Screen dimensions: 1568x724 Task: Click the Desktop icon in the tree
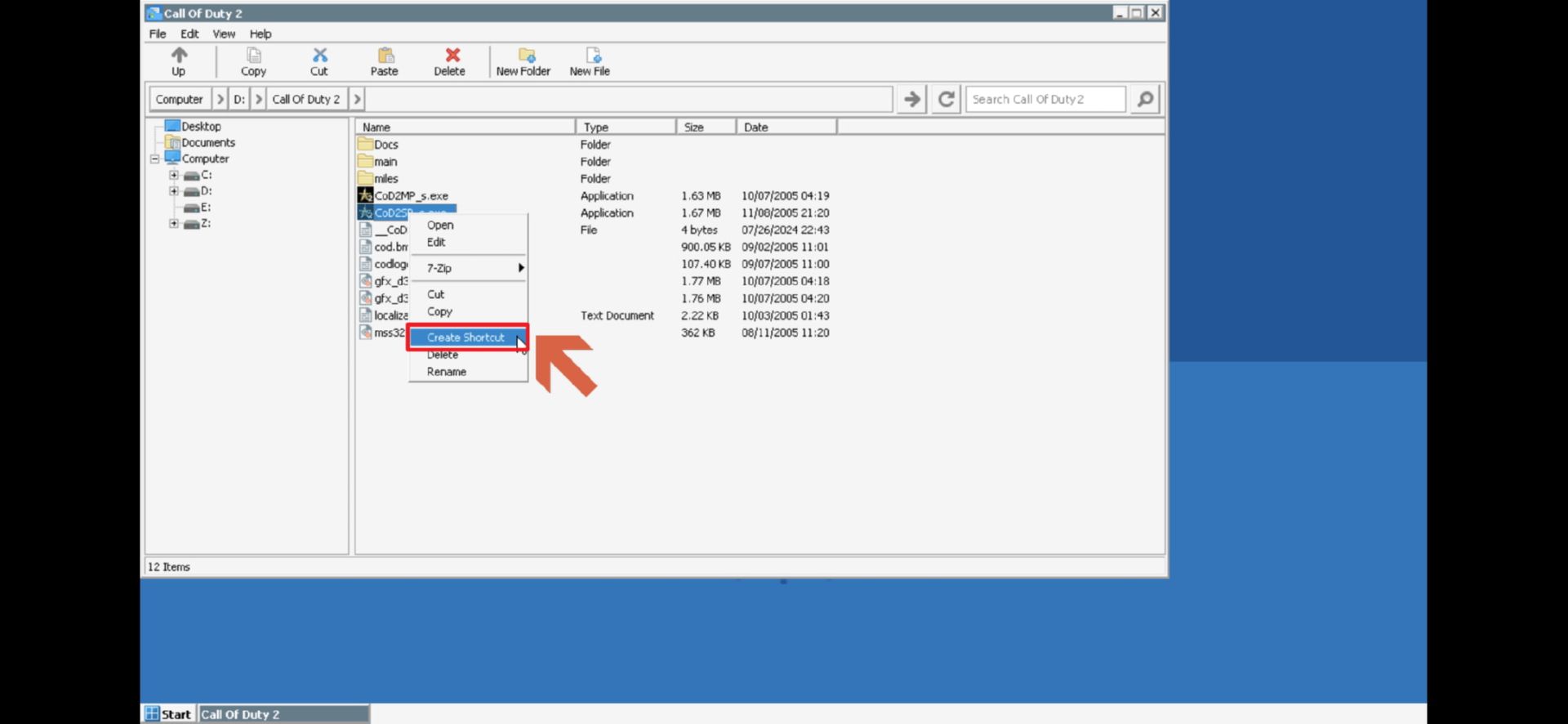172,126
